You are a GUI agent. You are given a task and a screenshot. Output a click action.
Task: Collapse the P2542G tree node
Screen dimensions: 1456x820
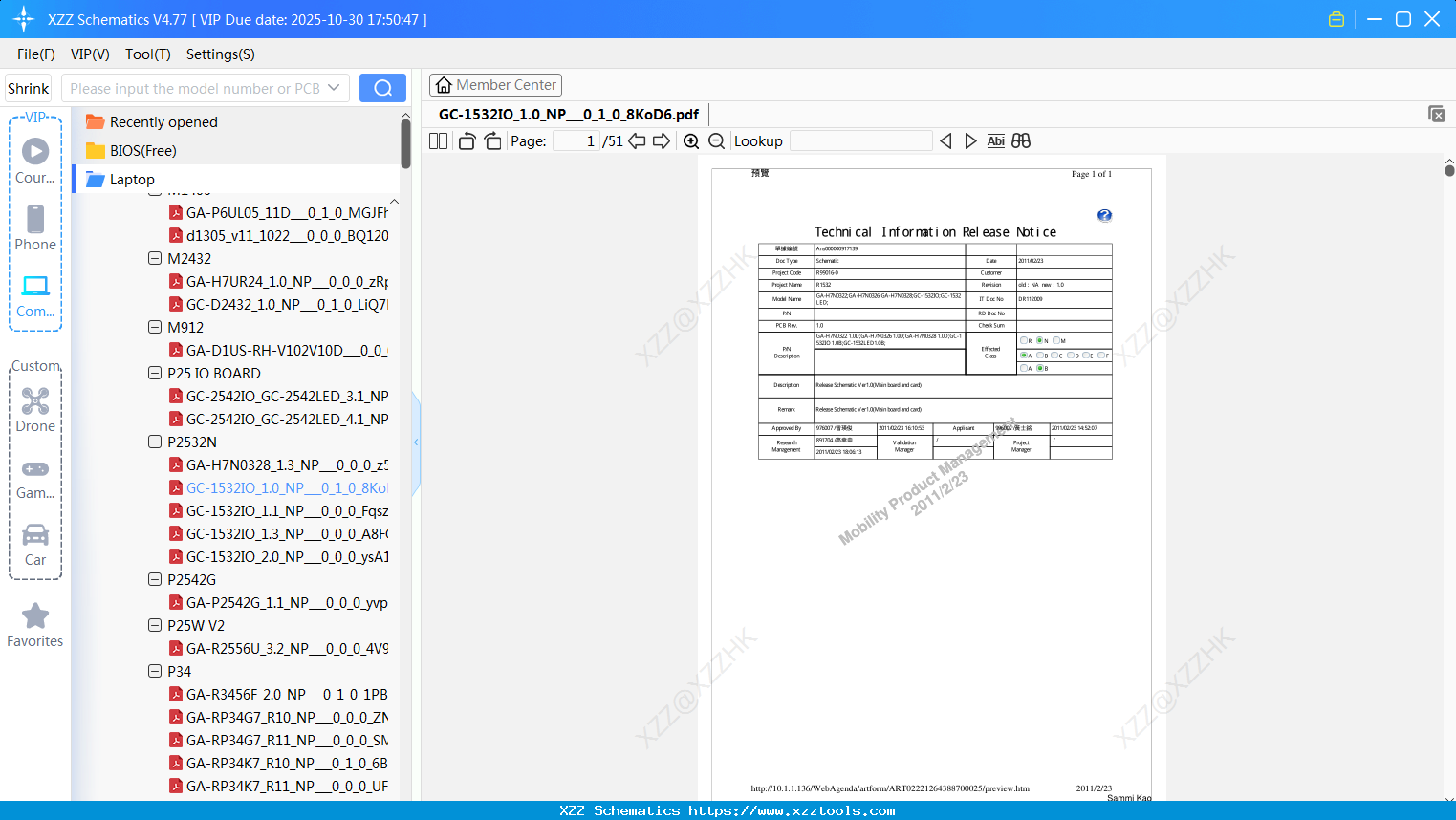155,579
